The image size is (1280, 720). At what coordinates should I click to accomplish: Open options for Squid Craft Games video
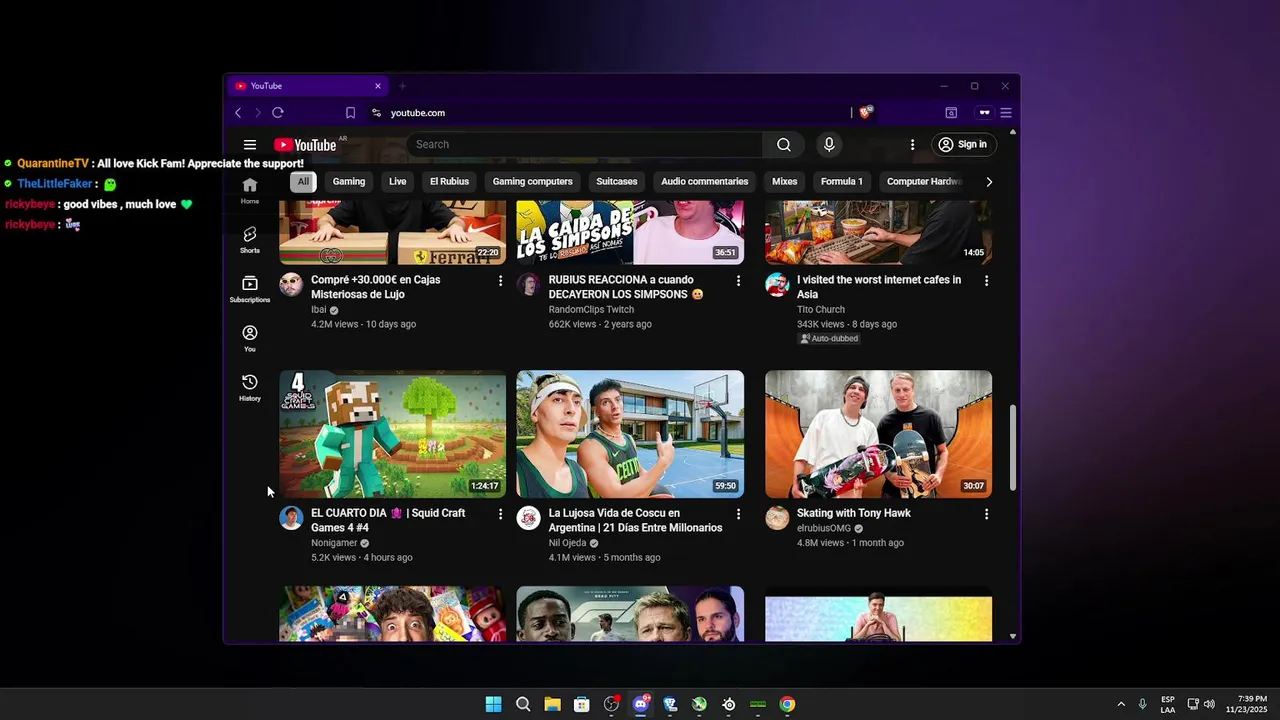501,514
